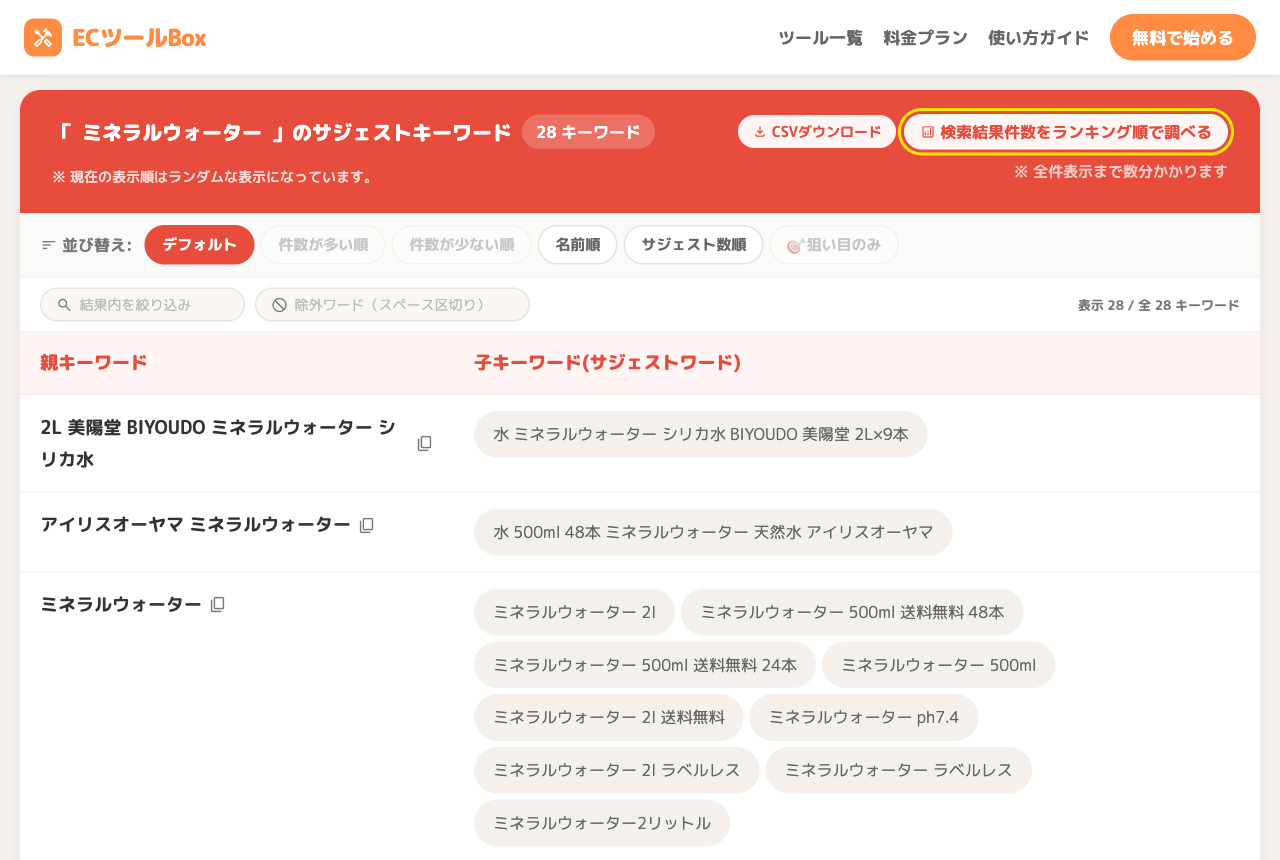
Task: Sort keywords by 名前順
Action: pyautogui.click(x=577, y=245)
